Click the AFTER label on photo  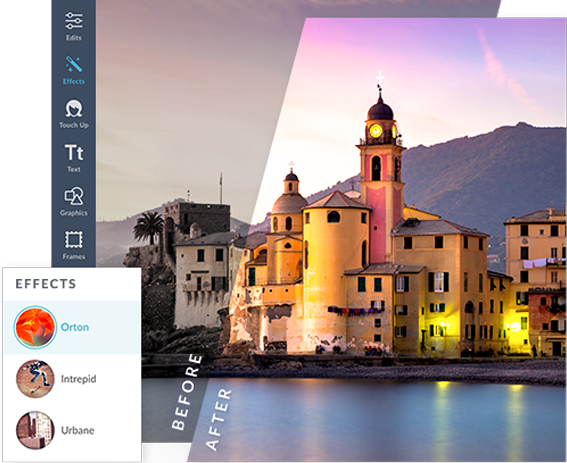click(x=218, y=419)
